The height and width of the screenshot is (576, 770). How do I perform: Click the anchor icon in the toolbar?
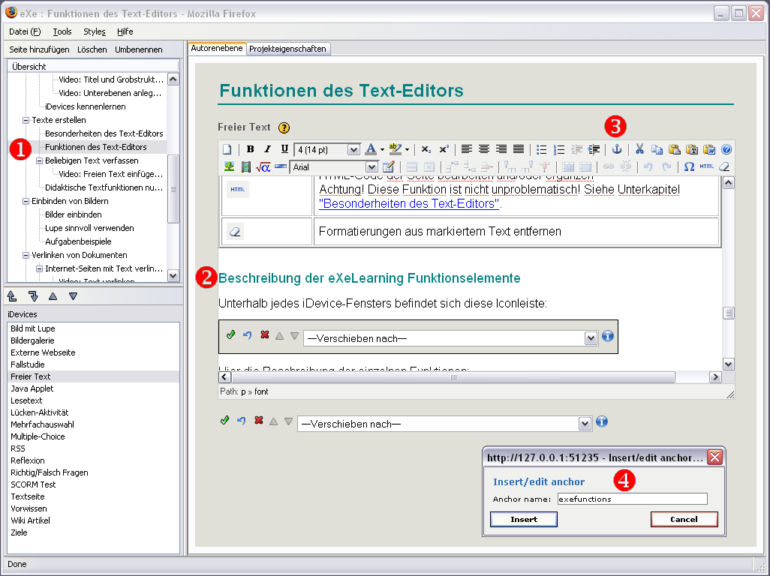coord(617,149)
